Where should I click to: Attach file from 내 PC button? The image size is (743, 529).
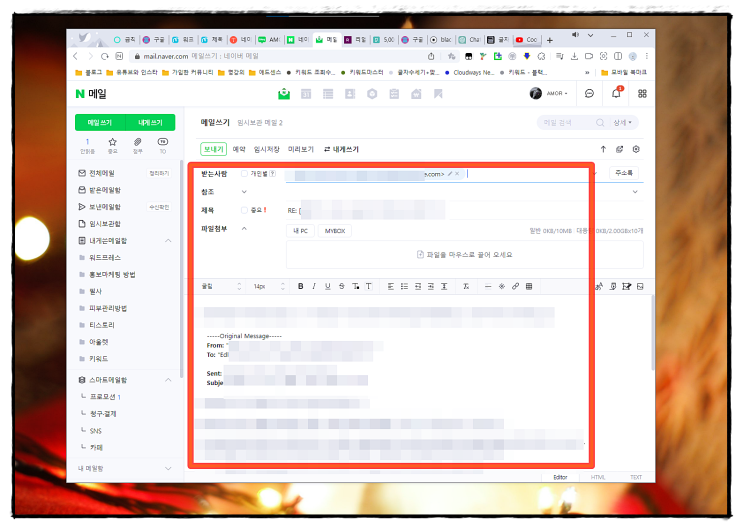(300, 231)
